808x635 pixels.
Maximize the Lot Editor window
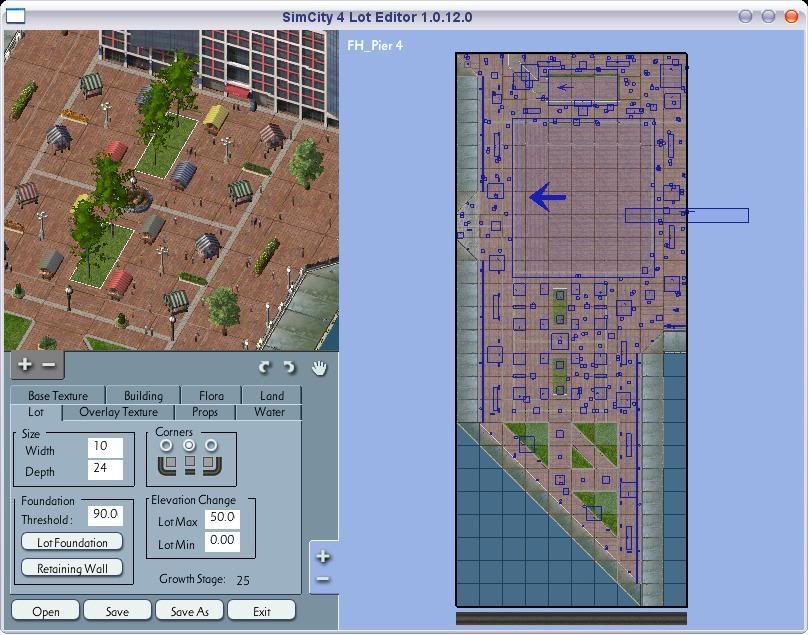(768, 16)
